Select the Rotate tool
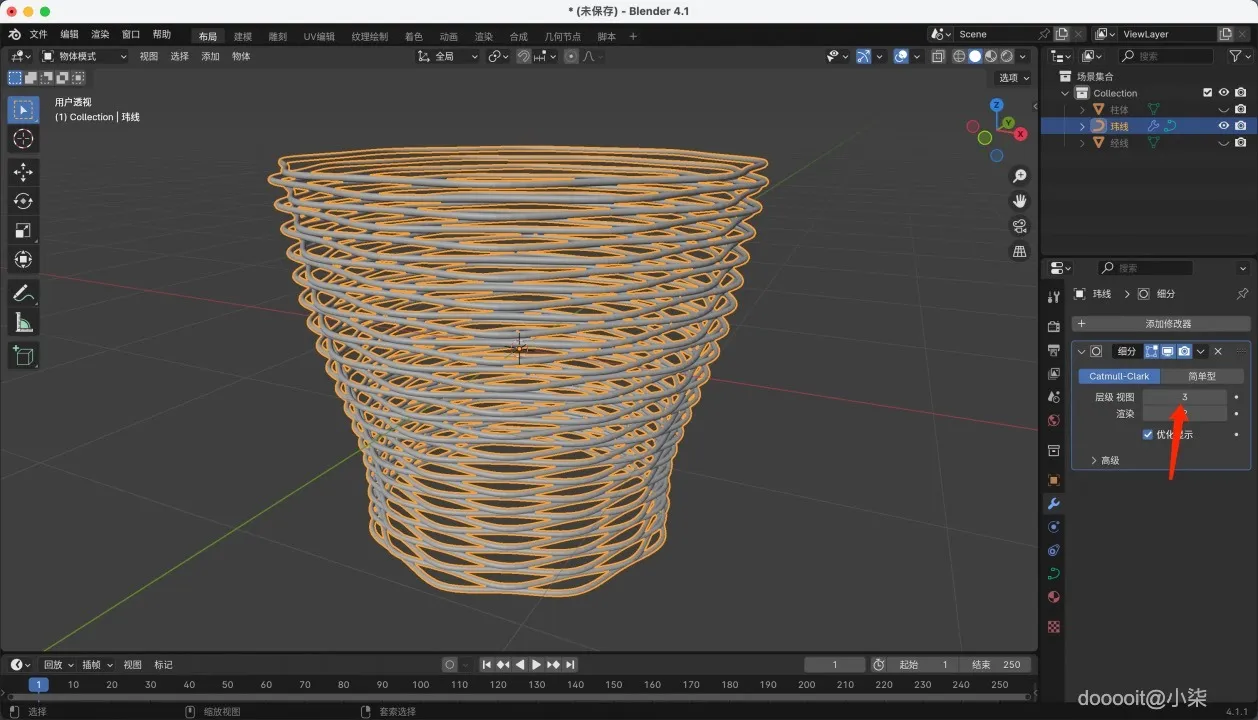 [24, 201]
